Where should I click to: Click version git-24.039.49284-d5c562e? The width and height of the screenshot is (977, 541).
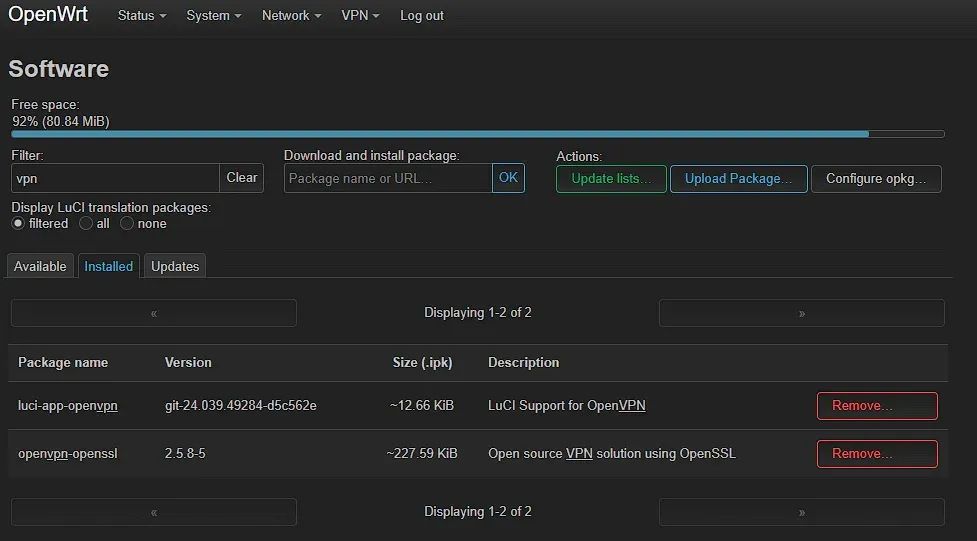pos(241,406)
